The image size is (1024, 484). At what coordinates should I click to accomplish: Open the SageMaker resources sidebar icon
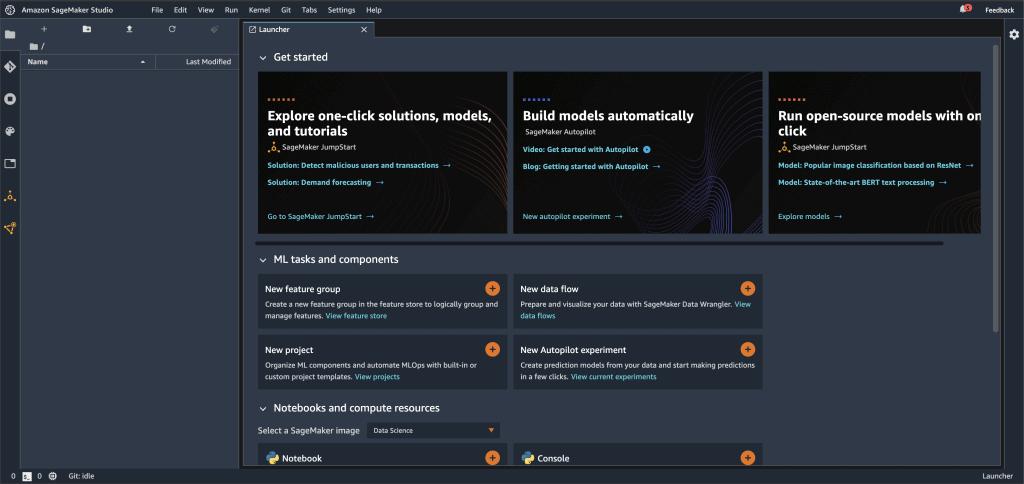coord(10,228)
